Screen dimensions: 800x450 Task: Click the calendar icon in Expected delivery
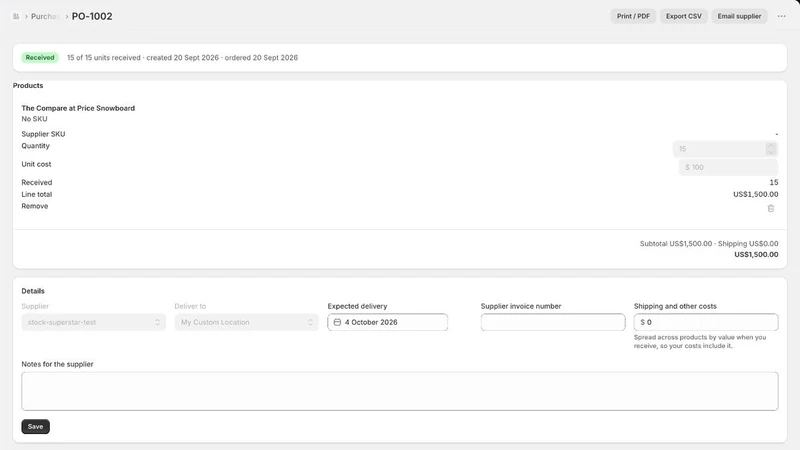tap(337, 322)
